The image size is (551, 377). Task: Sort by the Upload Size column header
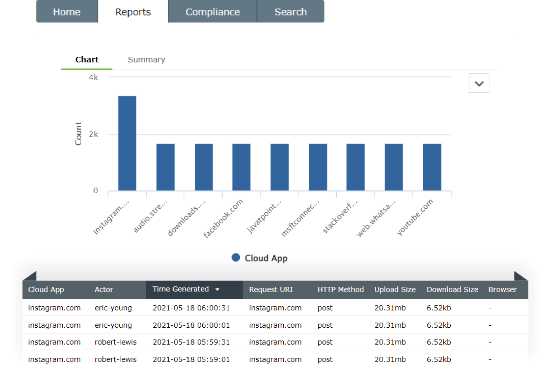[x=395, y=290]
